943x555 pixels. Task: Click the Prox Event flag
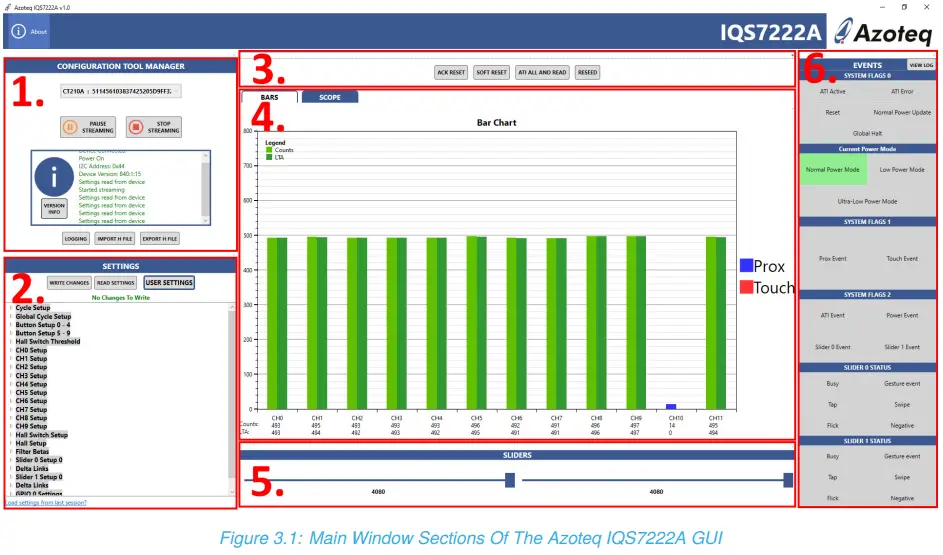832,259
